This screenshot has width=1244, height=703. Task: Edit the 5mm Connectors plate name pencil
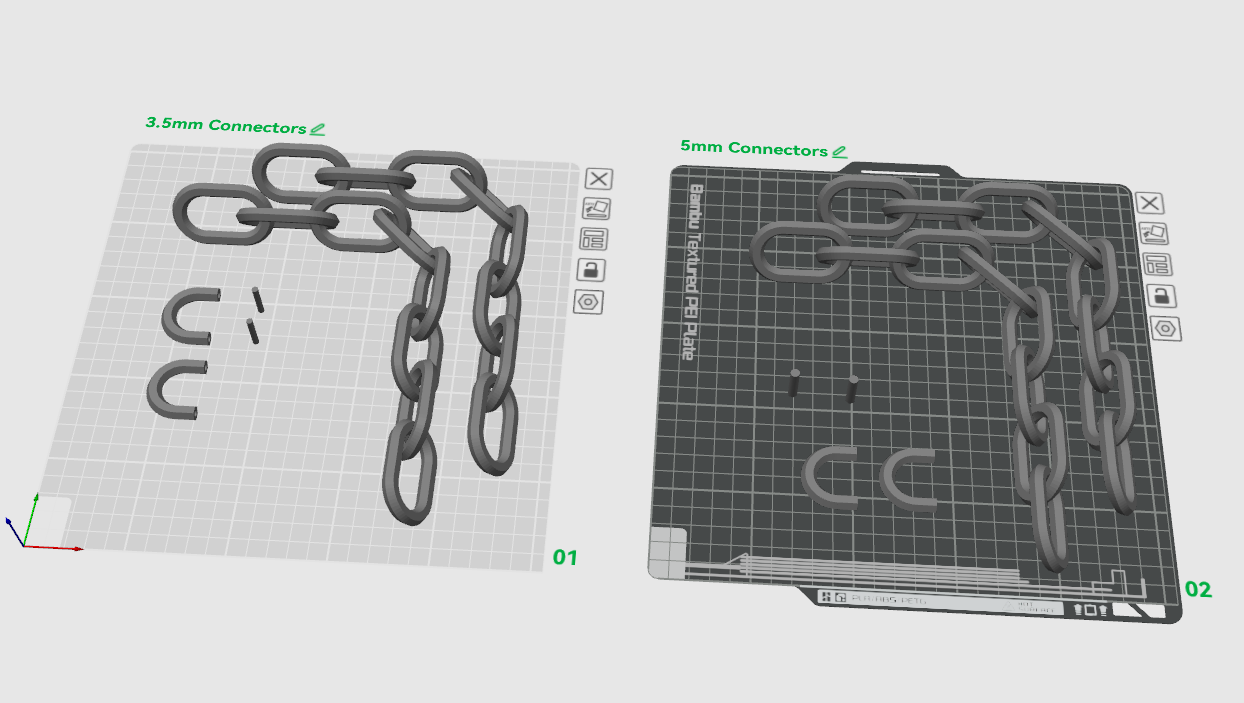(x=839, y=151)
